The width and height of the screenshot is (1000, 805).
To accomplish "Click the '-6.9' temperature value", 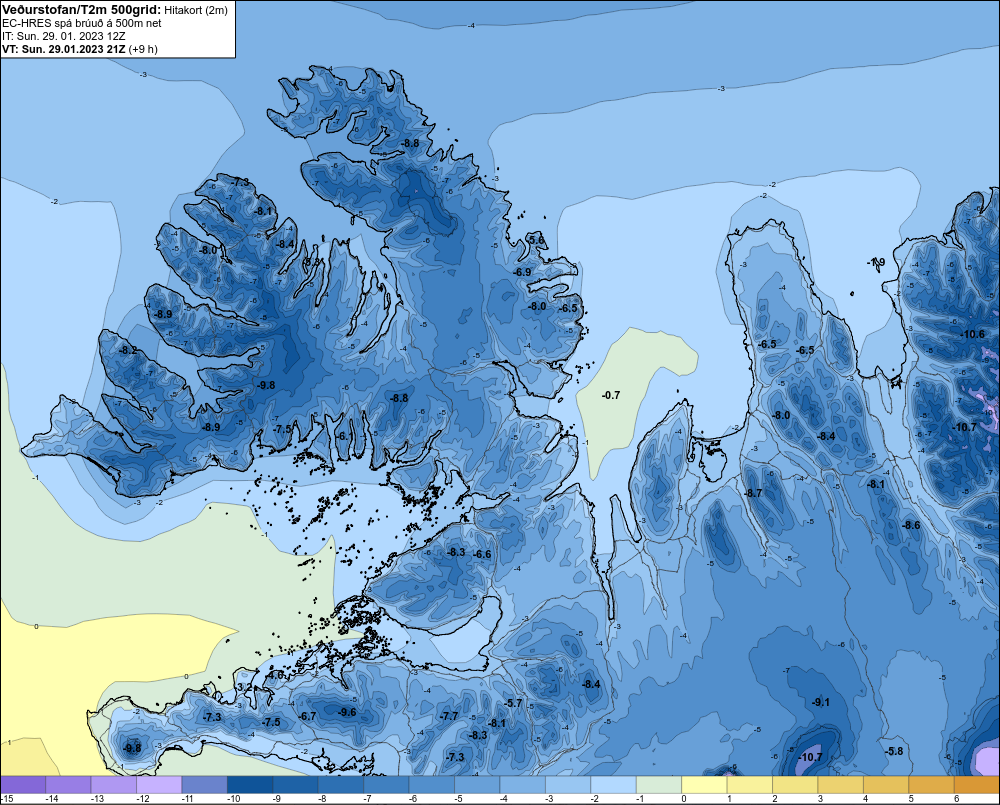I will (522, 272).
